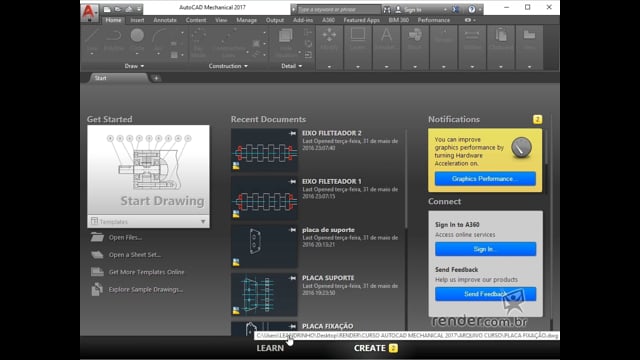Click the search binoculars icon

tap(387, 9)
